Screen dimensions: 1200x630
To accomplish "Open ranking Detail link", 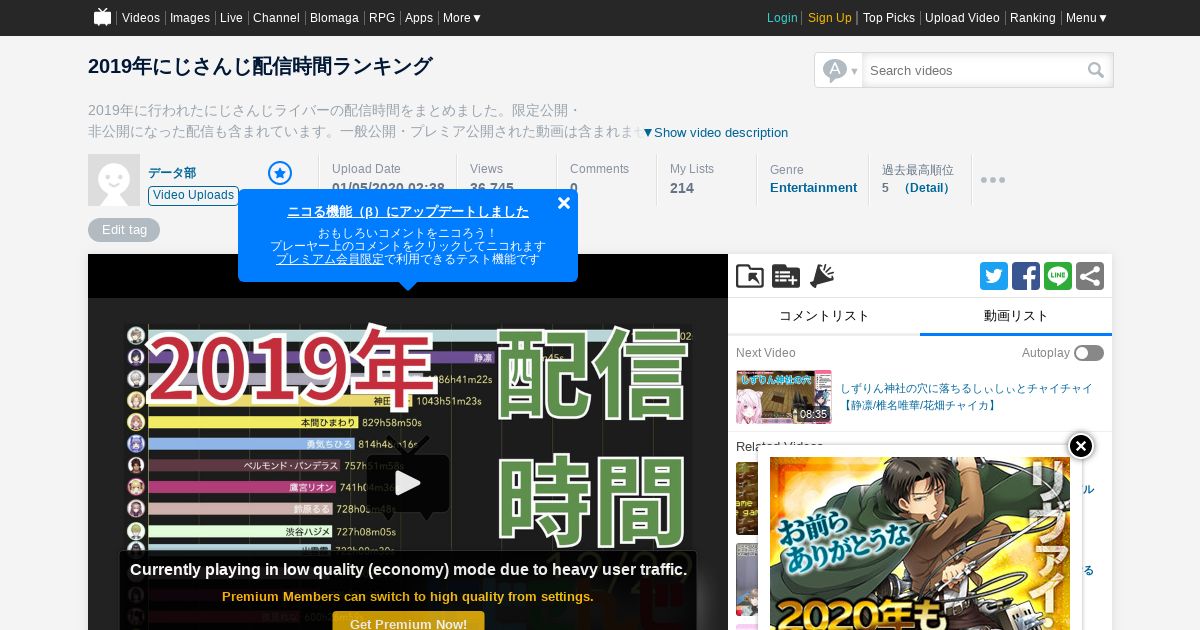I will (926, 188).
